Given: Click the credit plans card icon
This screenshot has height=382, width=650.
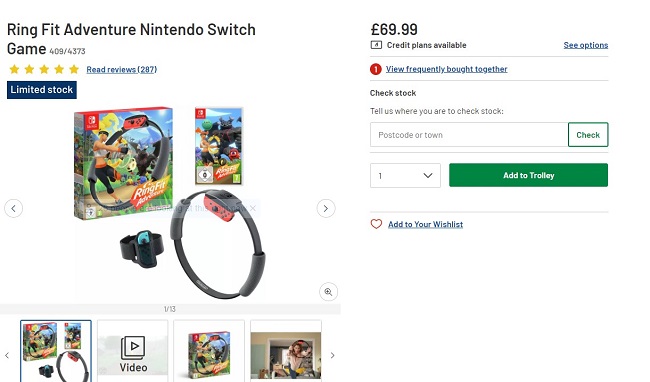Looking at the screenshot, I should click(376, 45).
